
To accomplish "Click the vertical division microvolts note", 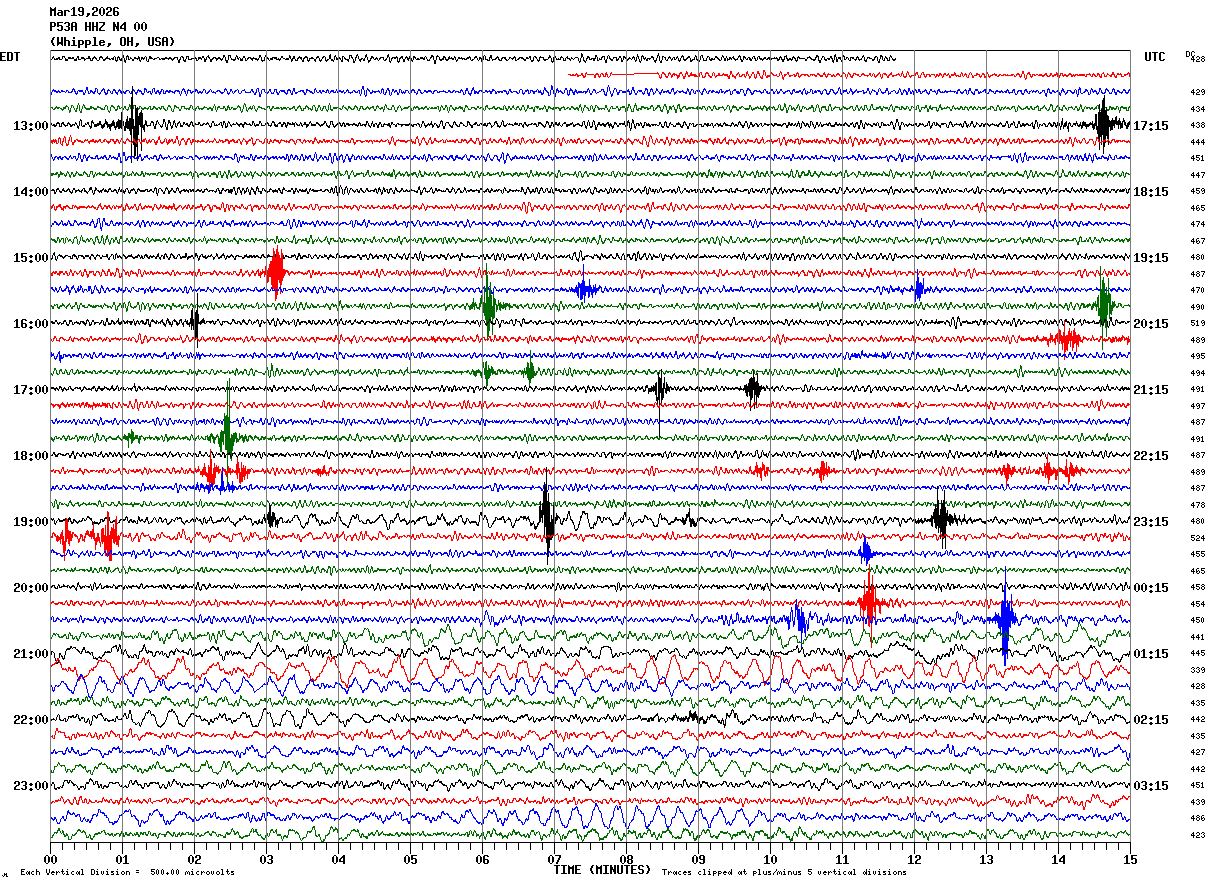I will [x=127, y=872].
